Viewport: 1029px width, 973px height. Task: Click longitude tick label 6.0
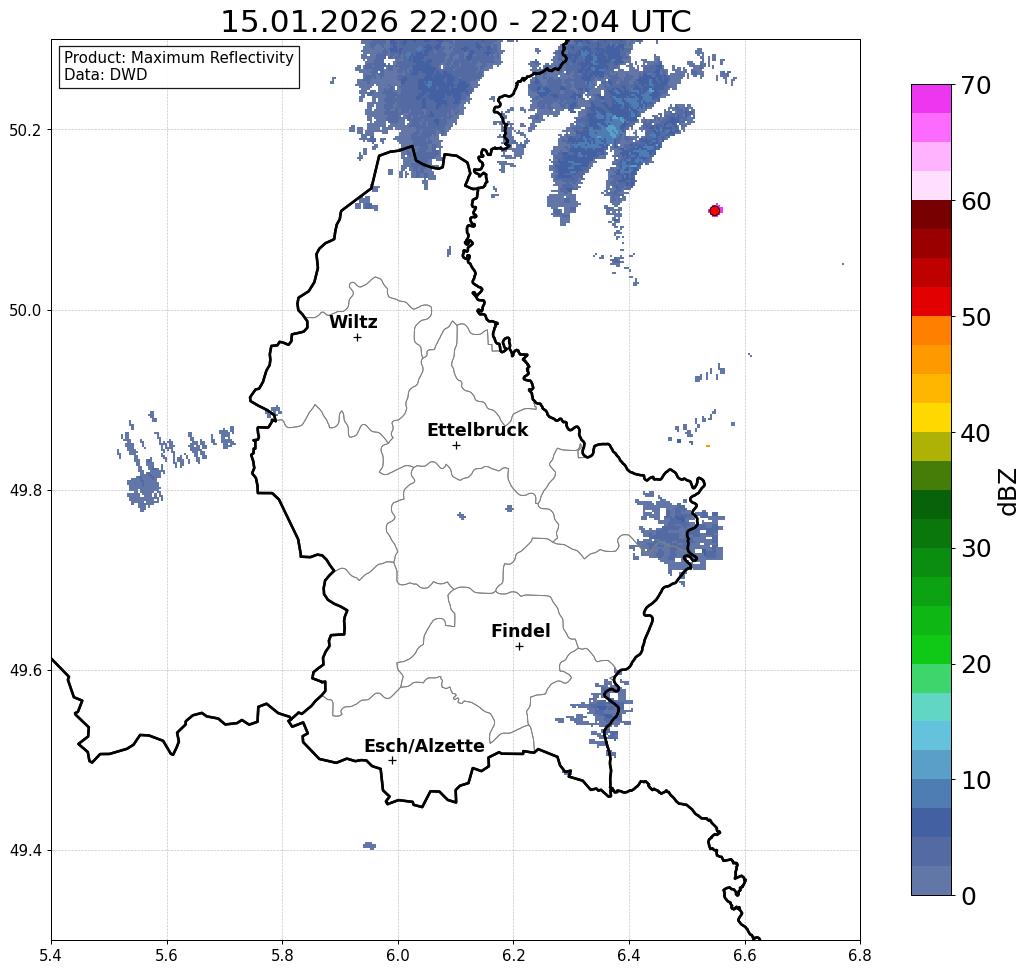398,956
